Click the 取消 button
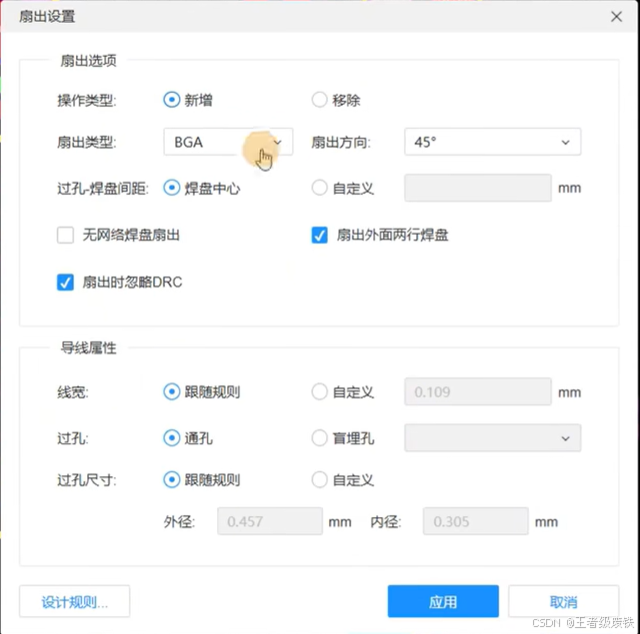This screenshot has height=634, width=640. (564, 601)
